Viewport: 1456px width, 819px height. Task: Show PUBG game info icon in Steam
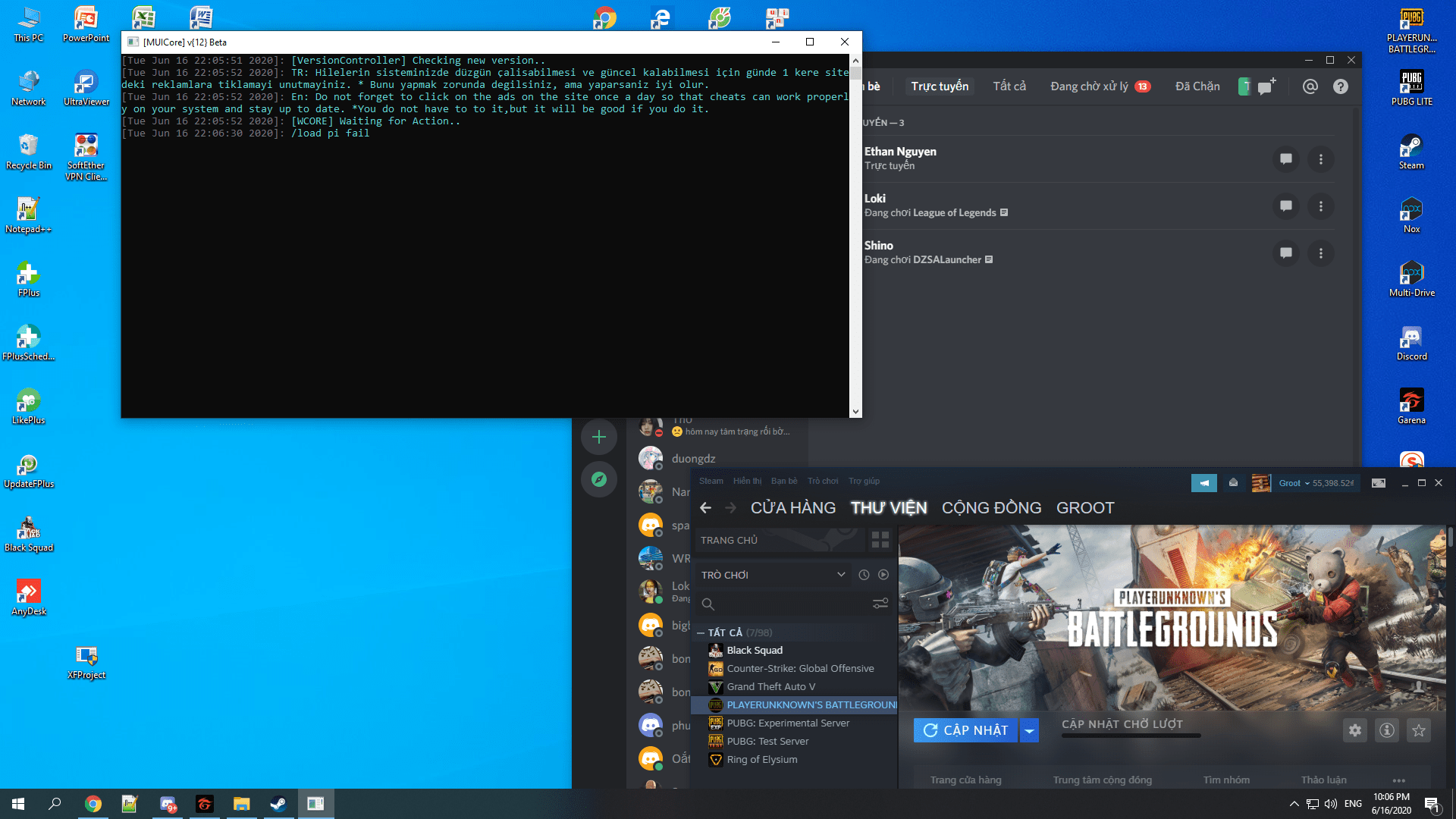1387,730
